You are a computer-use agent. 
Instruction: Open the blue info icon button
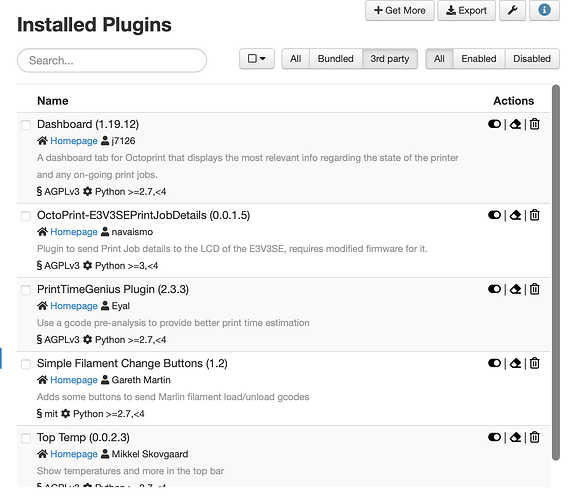(x=544, y=10)
